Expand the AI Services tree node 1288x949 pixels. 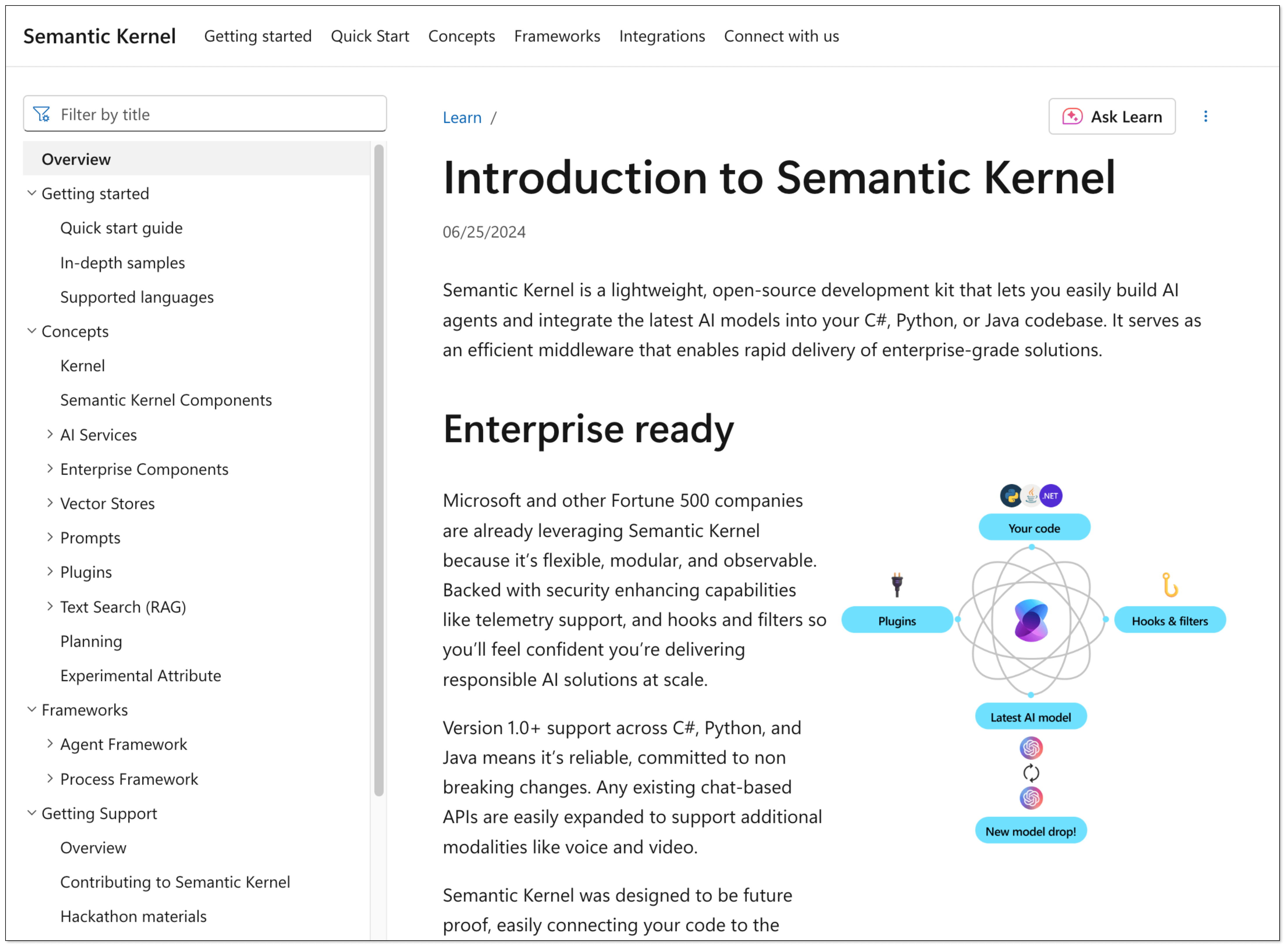pos(50,435)
